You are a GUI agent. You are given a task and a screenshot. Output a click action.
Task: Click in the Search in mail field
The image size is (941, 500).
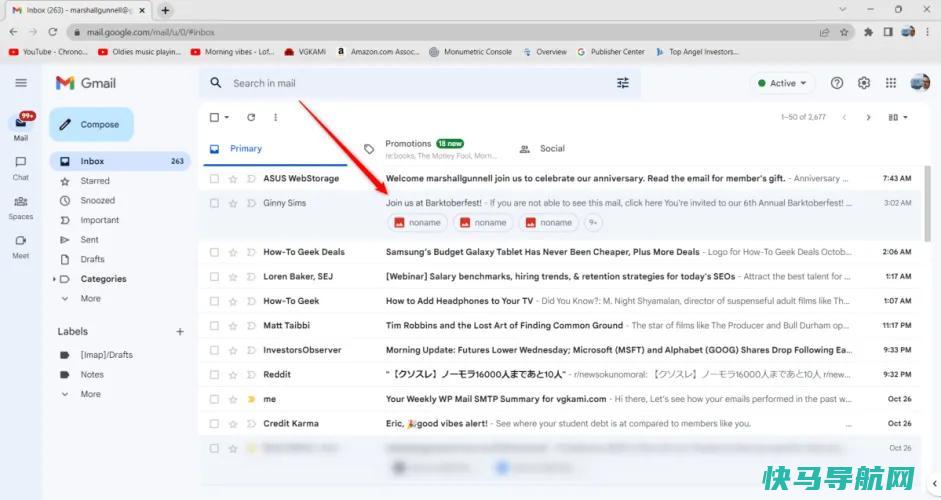[x=420, y=83]
